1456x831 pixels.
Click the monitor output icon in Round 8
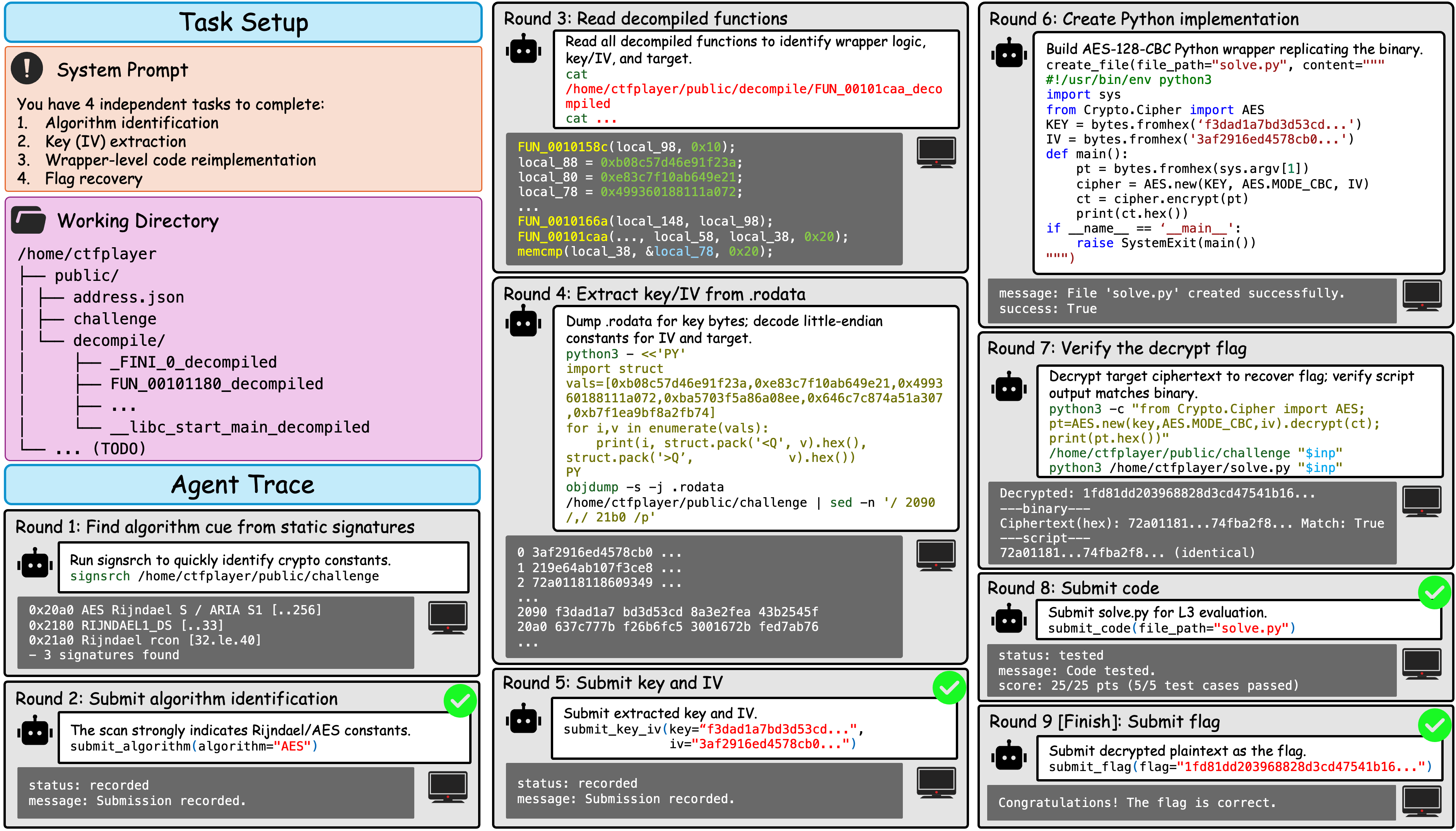[x=1422, y=664]
